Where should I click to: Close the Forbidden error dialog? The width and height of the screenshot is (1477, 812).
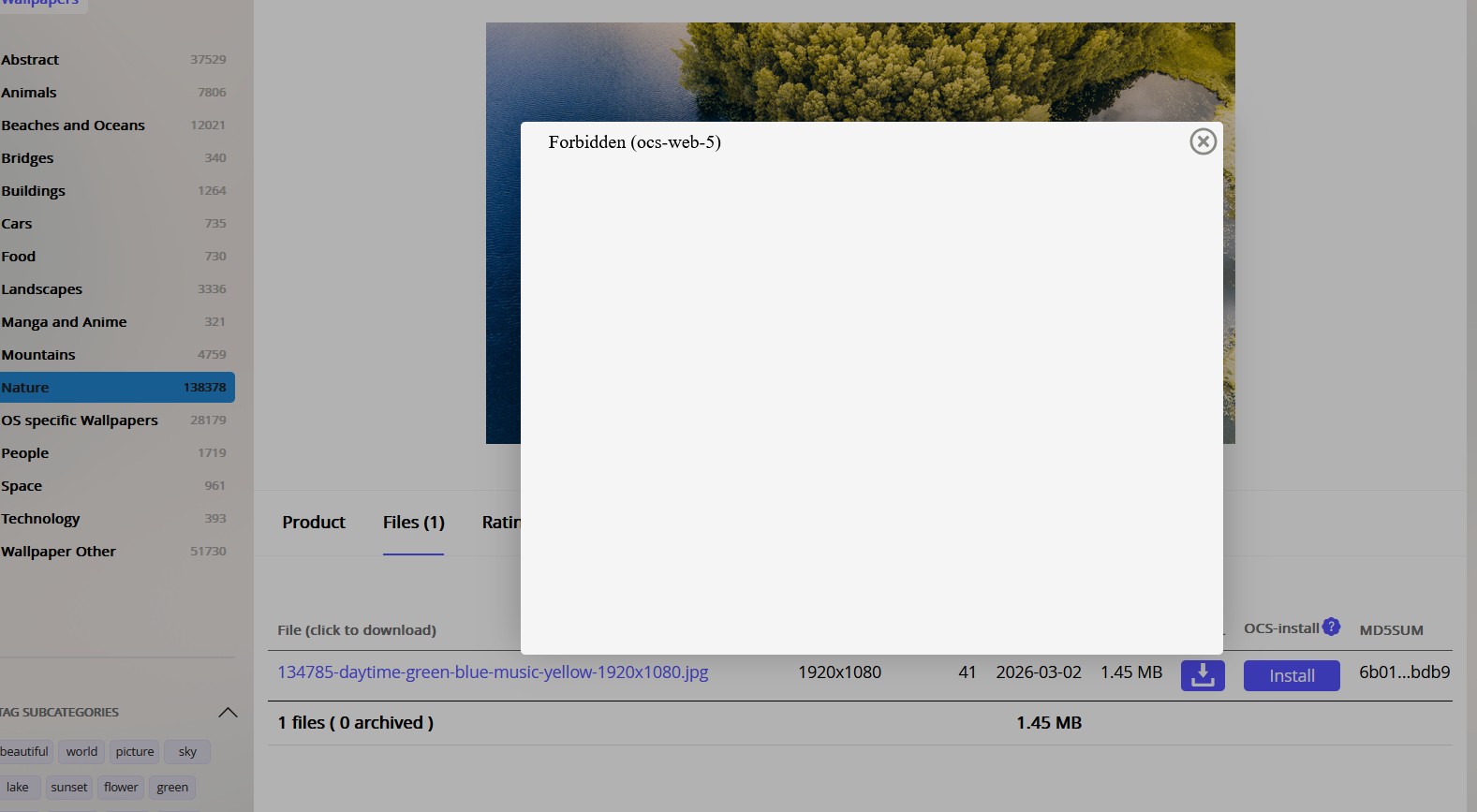tap(1203, 141)
